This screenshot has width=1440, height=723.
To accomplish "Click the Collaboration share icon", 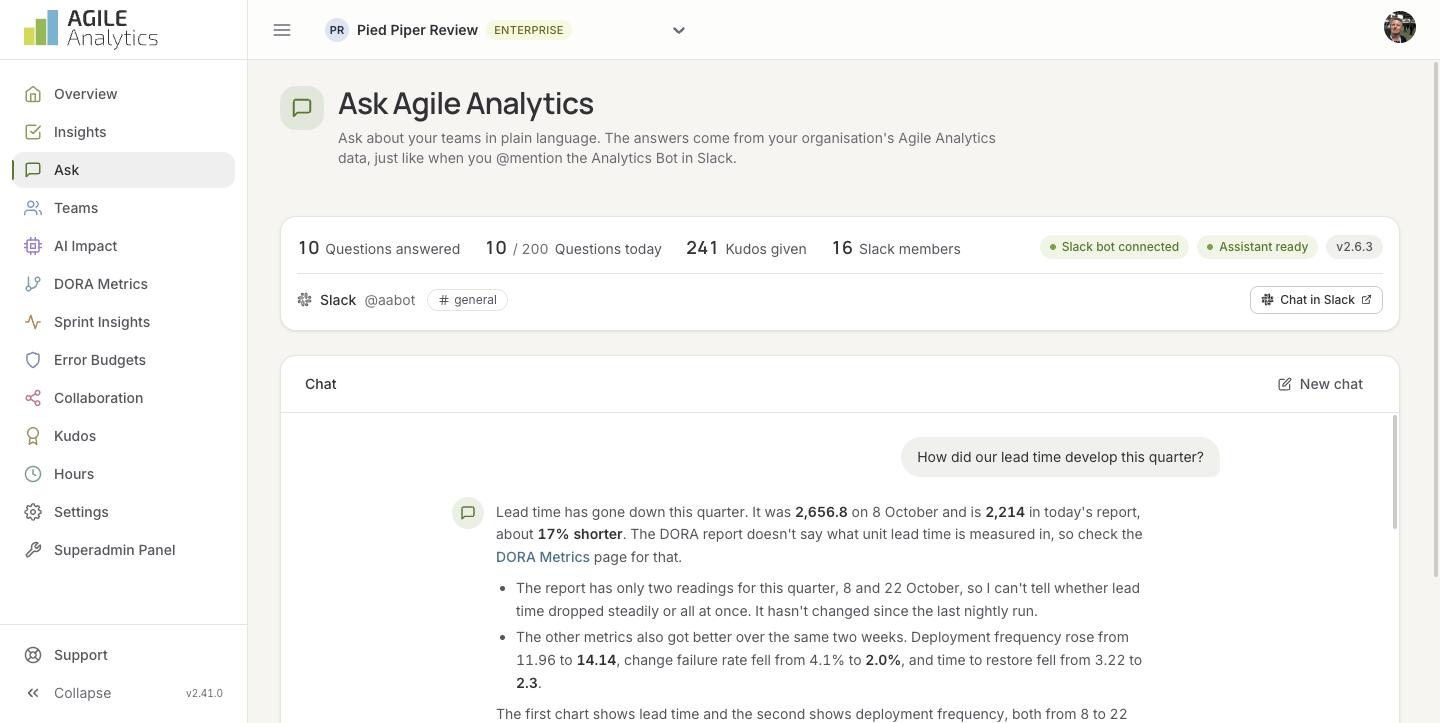I will click(33, 398).
